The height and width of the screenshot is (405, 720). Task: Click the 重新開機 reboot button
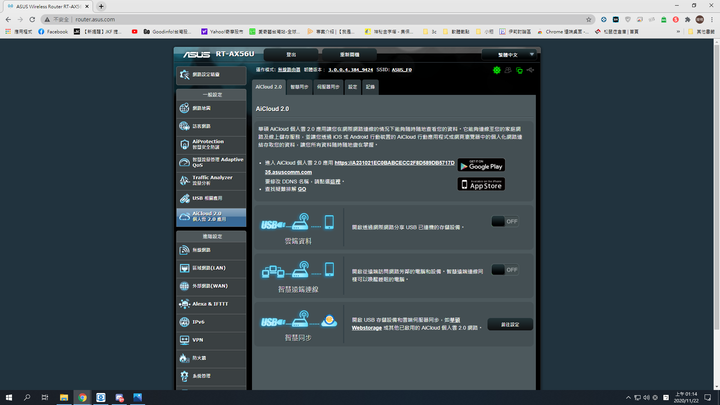click(349, 55)
